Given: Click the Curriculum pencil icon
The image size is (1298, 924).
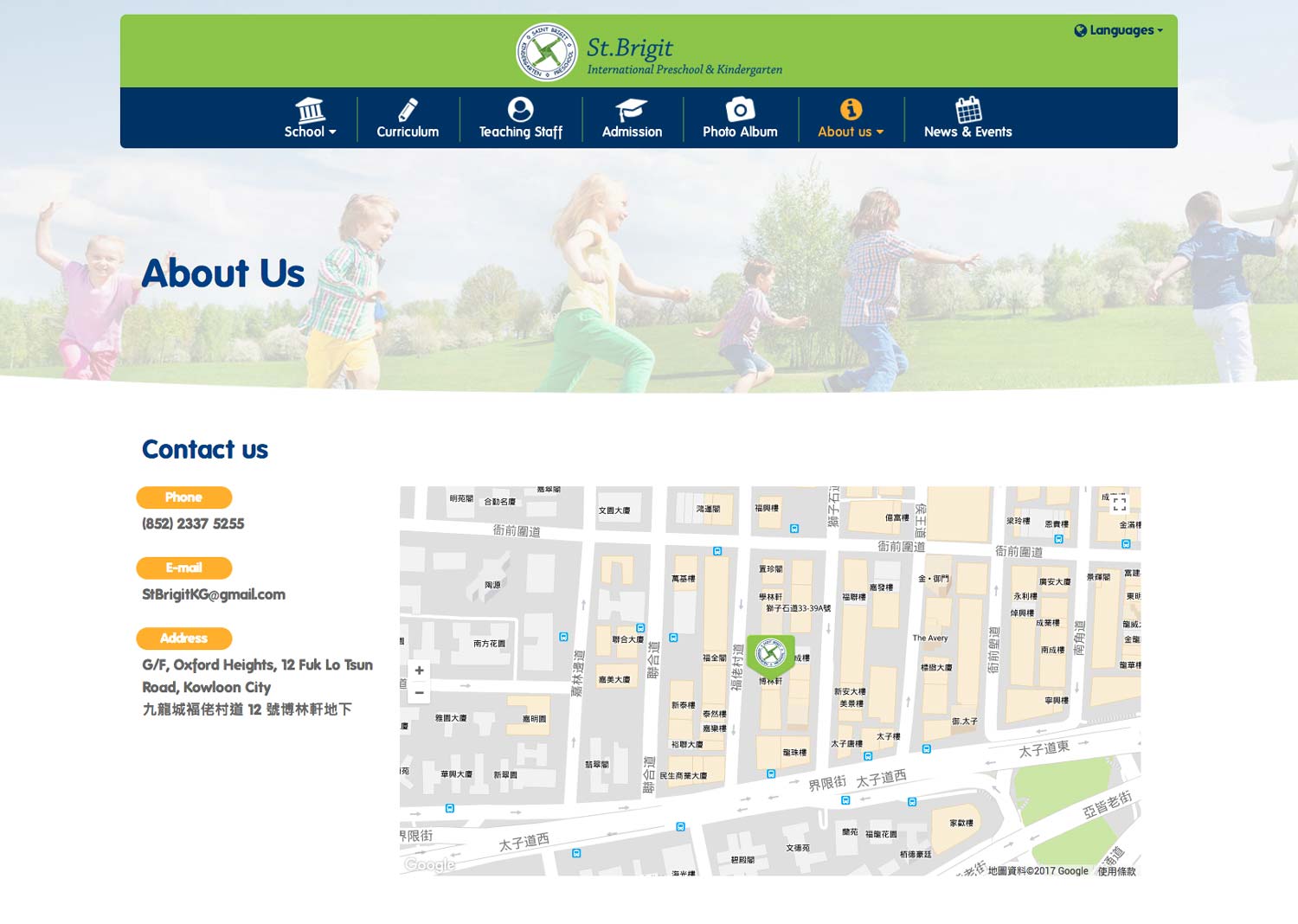Looking at the screenshot, I should [408, 110].
